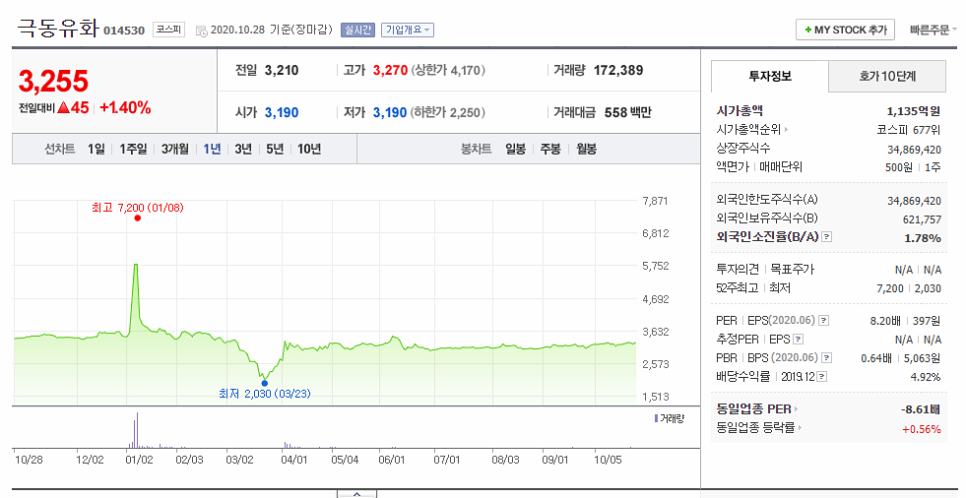Click the current price 3,255
The height and width of the screenshot is (498, 966).
click(x=54, y=81)
